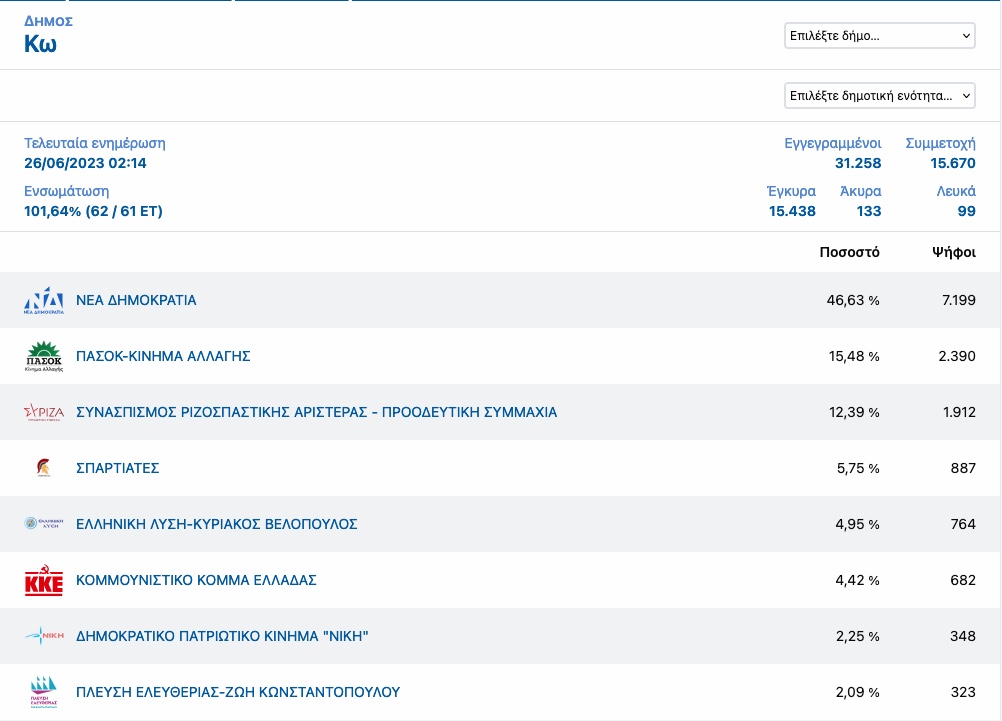Click vote count '1.912'
Image resolution: width=1002 pixels, height=721 pixels.
pos(959,412)
